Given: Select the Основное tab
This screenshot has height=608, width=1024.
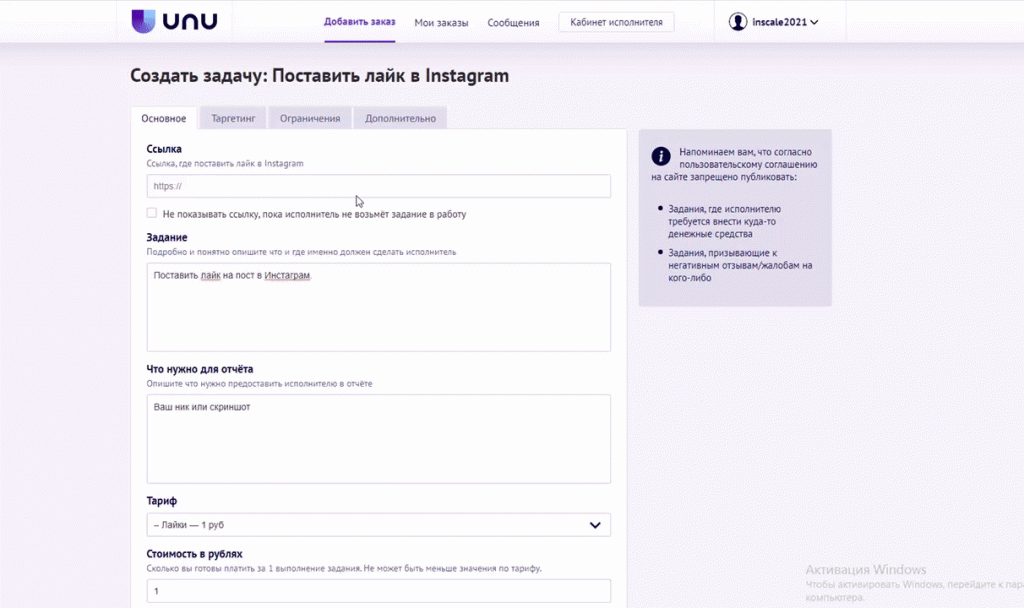Looking at the screenshot, I should pos(164,118).
